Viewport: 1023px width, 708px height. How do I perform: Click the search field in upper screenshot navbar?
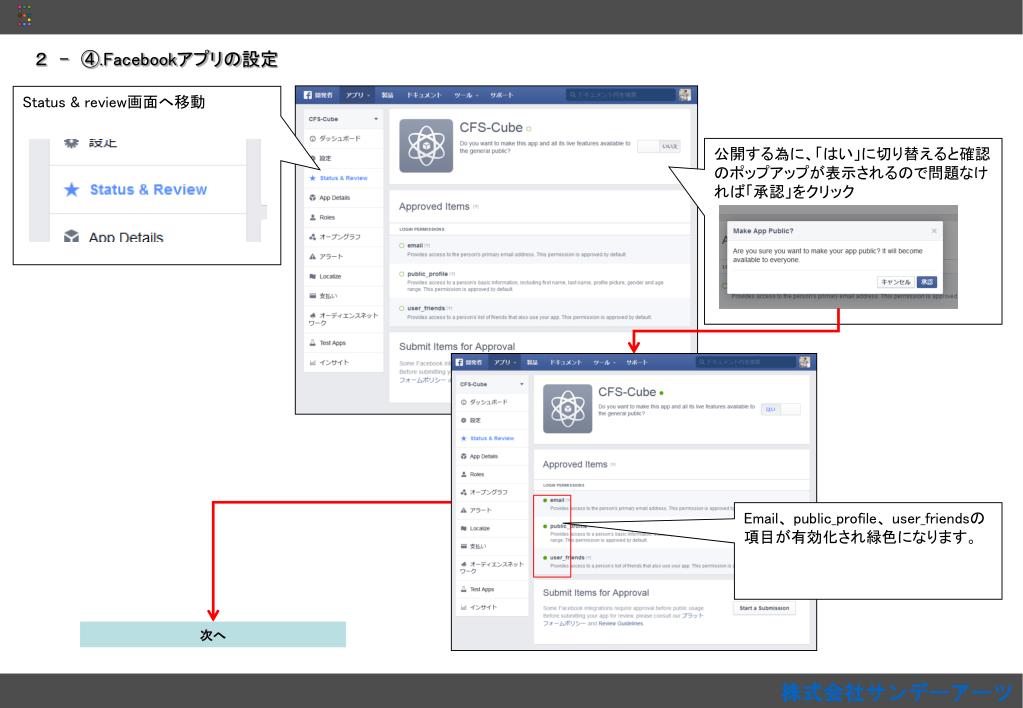tap(620, 95)
